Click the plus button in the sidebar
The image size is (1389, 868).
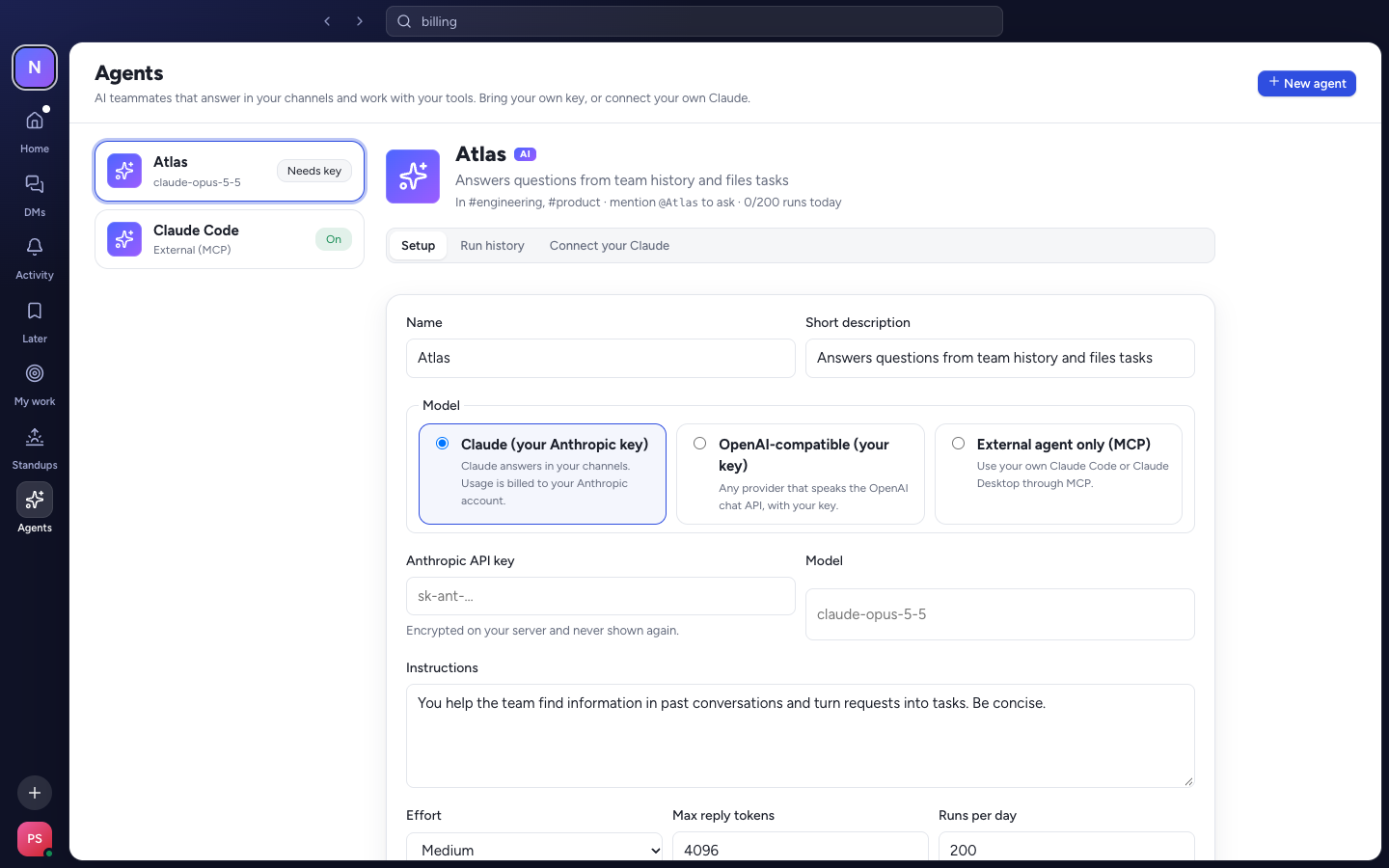tap(35, 793)
